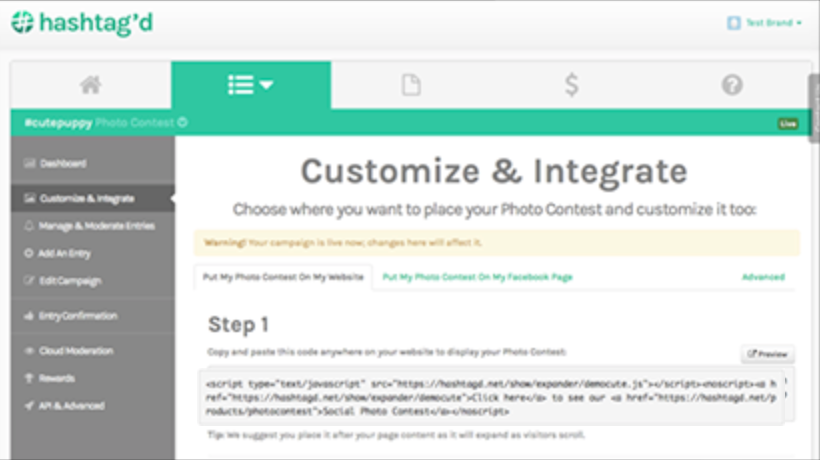Image resolution: width=820 pixels, height=460 pixels.
Task: Open the dollar billing tab icon
Action: [x=572, y=85]
